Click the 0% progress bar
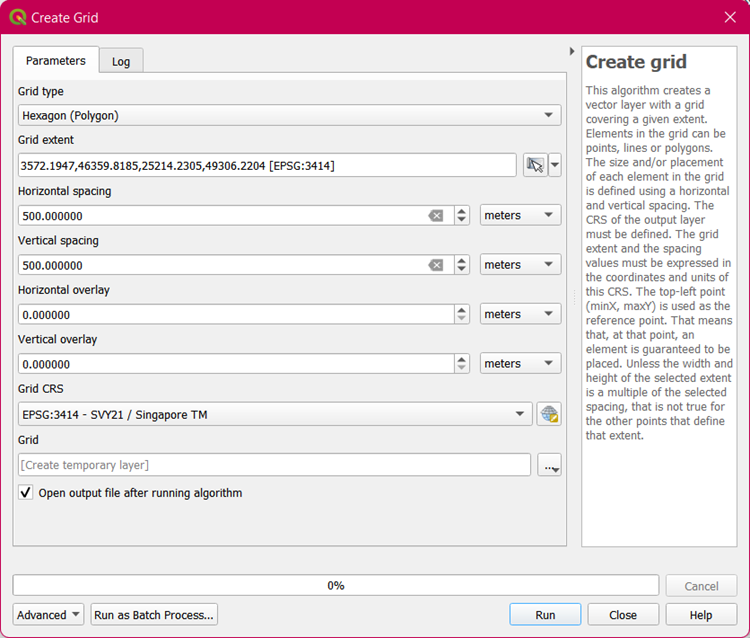The height and width of the screenshot is (638, 750). (336, 585)
